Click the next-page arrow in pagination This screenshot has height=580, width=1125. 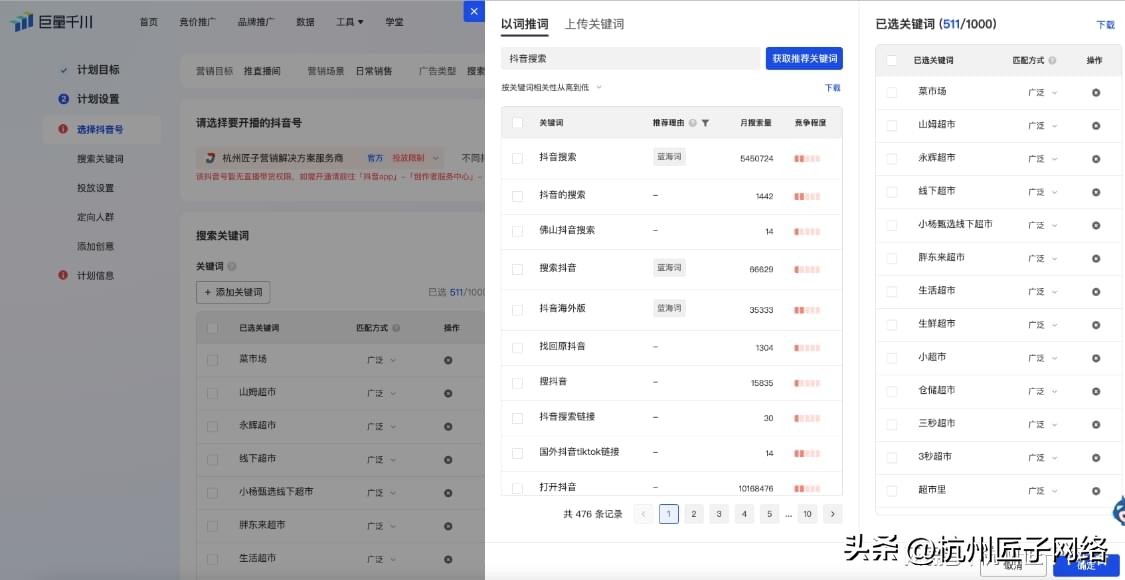pos(832,513)
